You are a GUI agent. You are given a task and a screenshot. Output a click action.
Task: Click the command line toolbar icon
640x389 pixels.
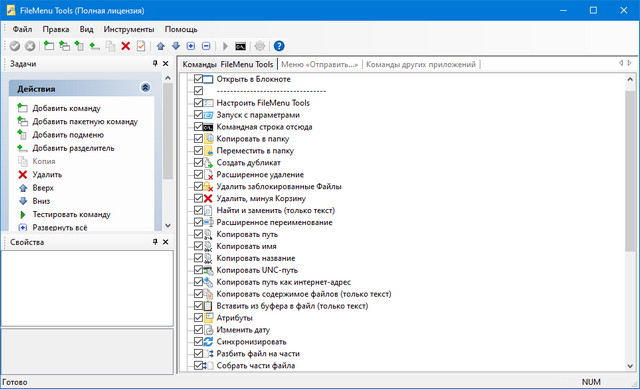tap(240, 47)
